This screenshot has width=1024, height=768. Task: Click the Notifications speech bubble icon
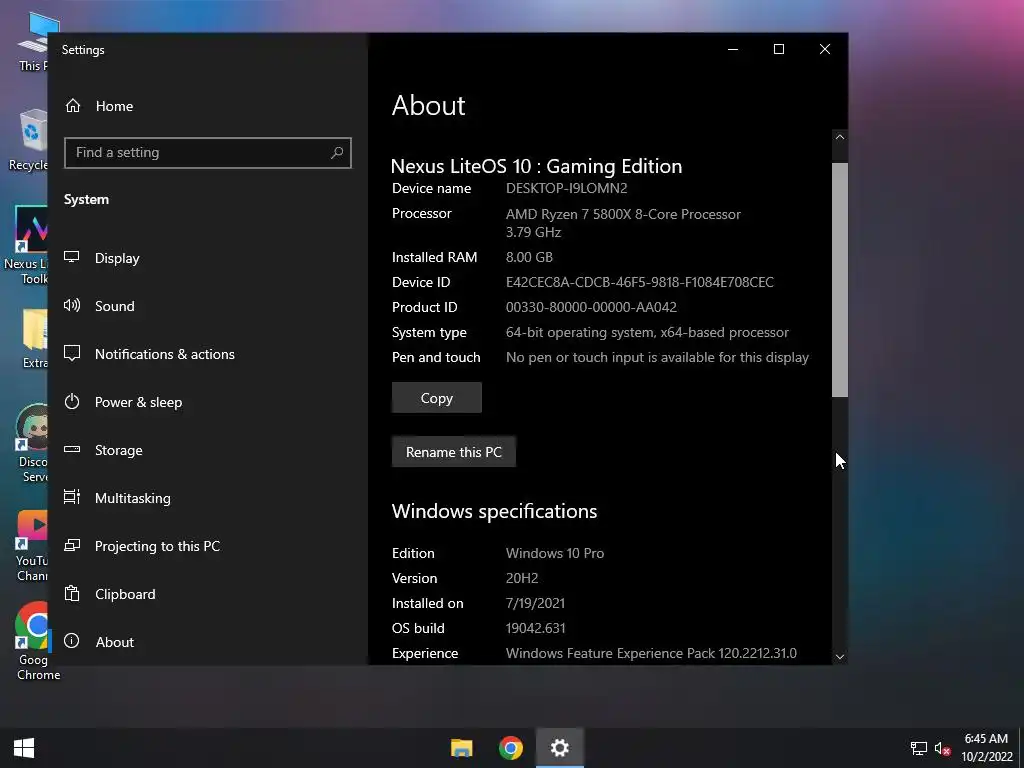72,353
